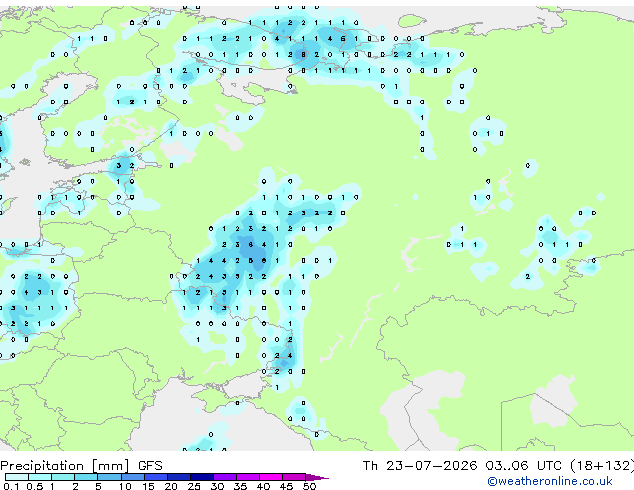Image resolution: width=634 pixels, height=490 pixels.
Task: Click the 40–45 mm legend swatch
Action: 271,477
